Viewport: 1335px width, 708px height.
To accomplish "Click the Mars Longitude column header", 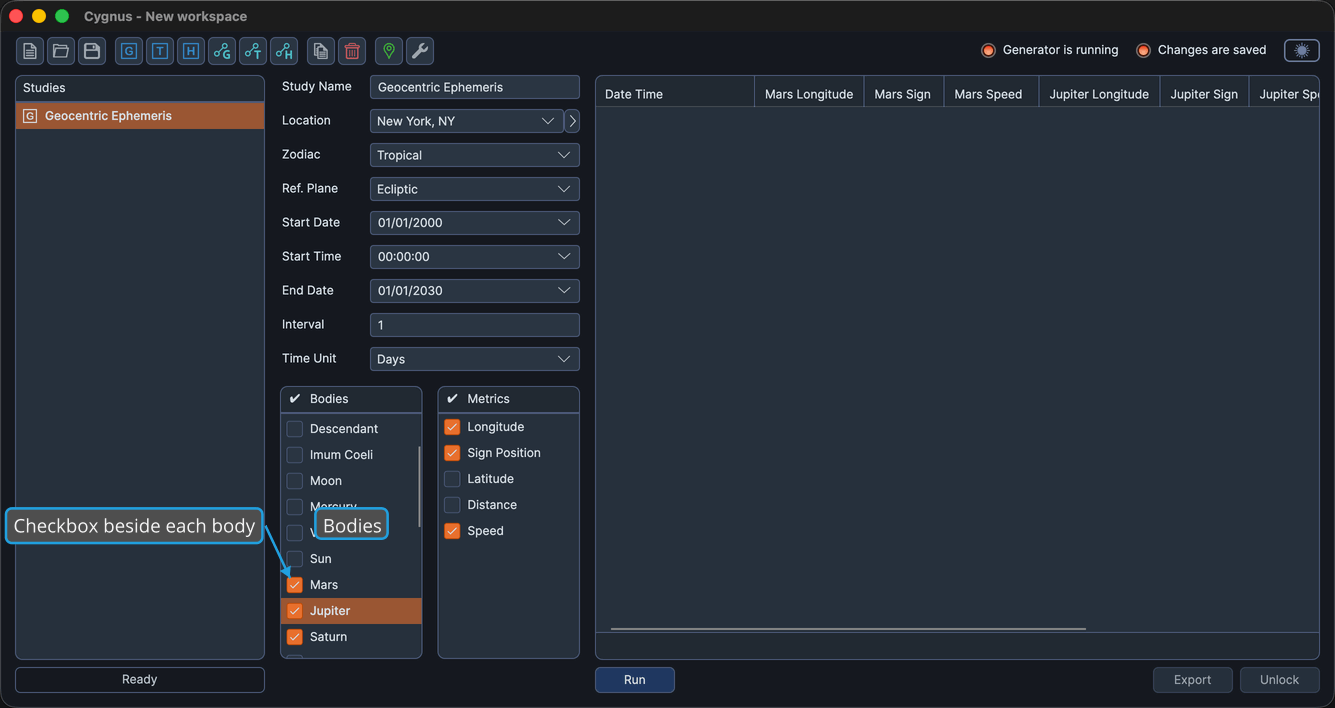I will (809, 94).
